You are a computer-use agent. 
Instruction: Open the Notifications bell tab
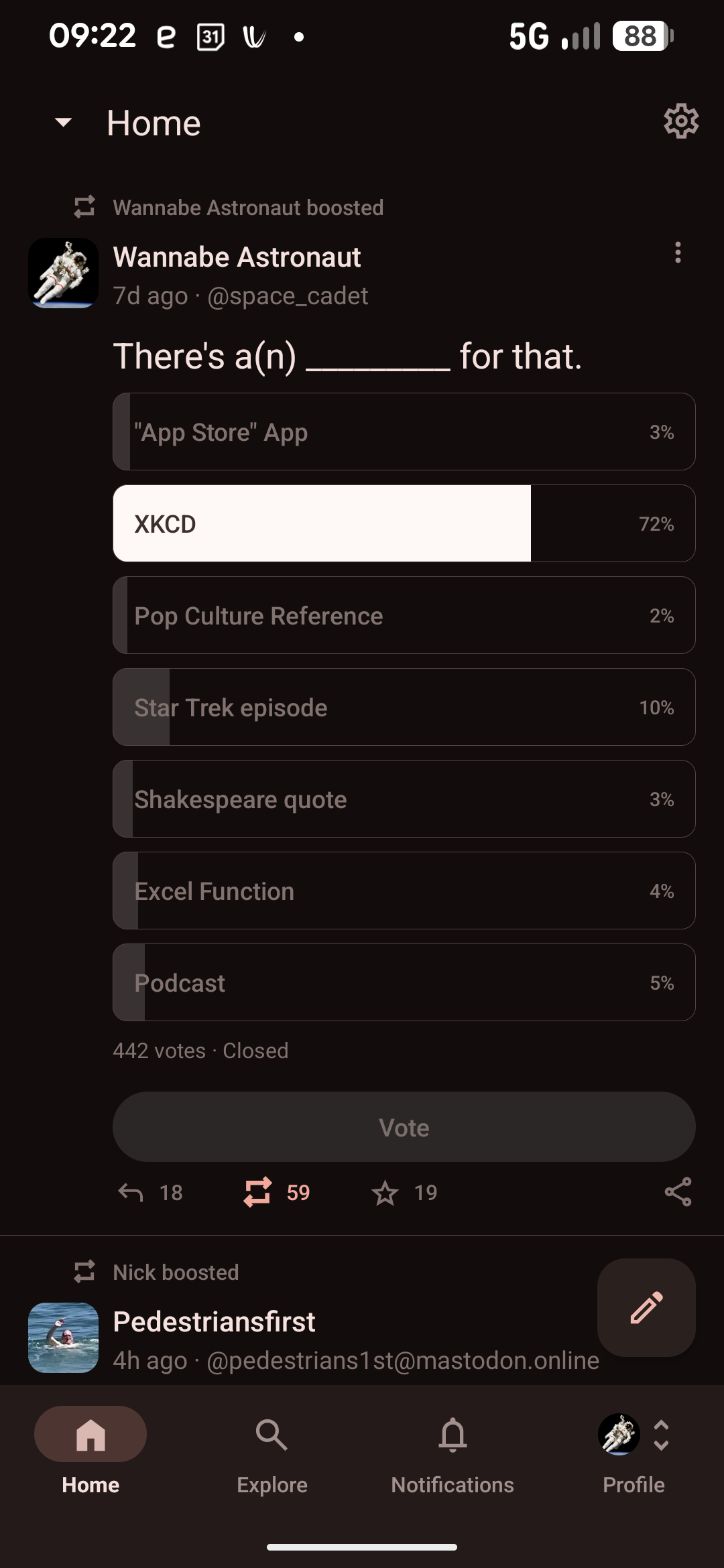pyautogui.click(x=452, y=1447)
